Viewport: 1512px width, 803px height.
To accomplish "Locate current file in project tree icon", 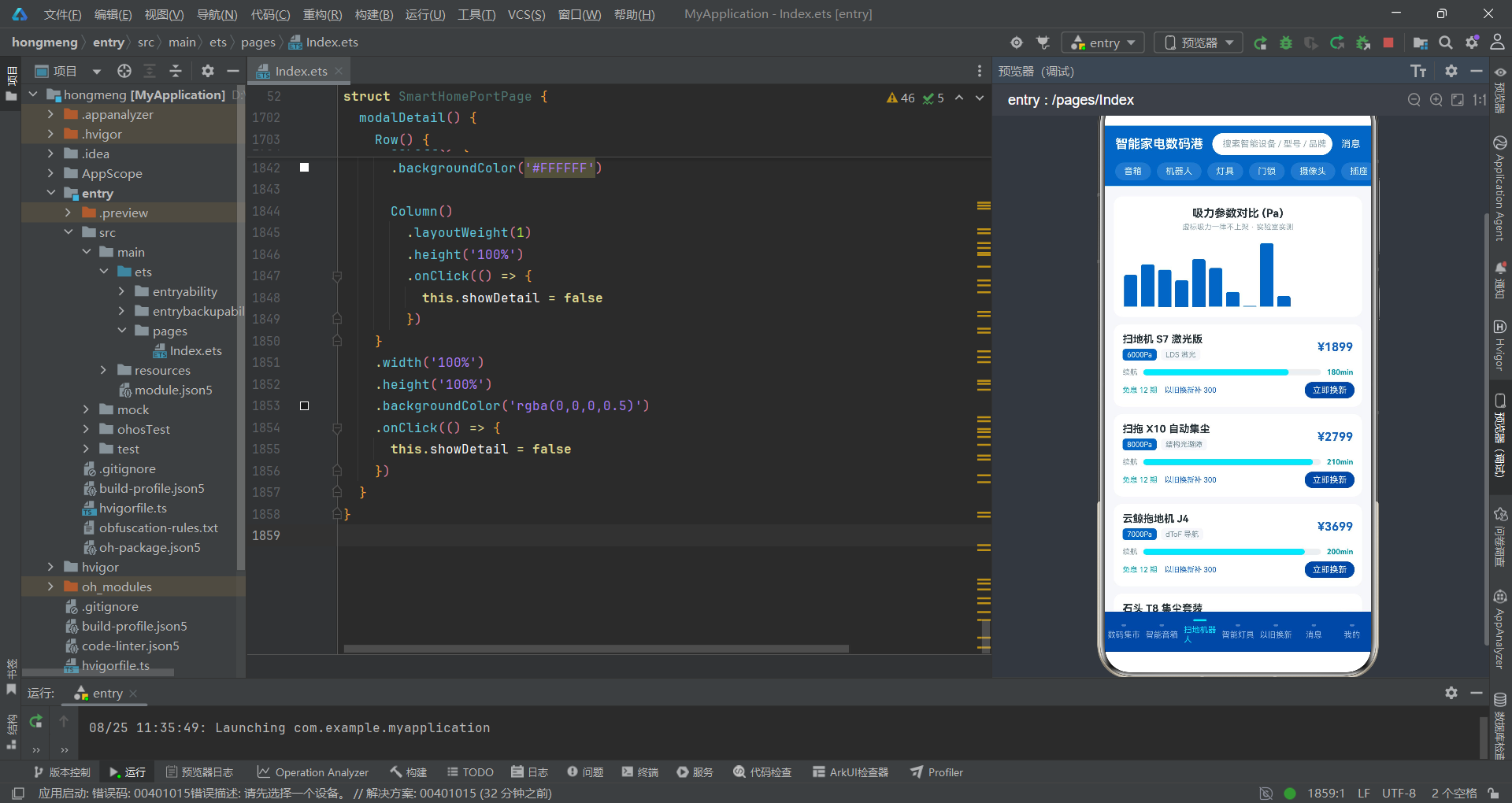I will click(124, 71).
